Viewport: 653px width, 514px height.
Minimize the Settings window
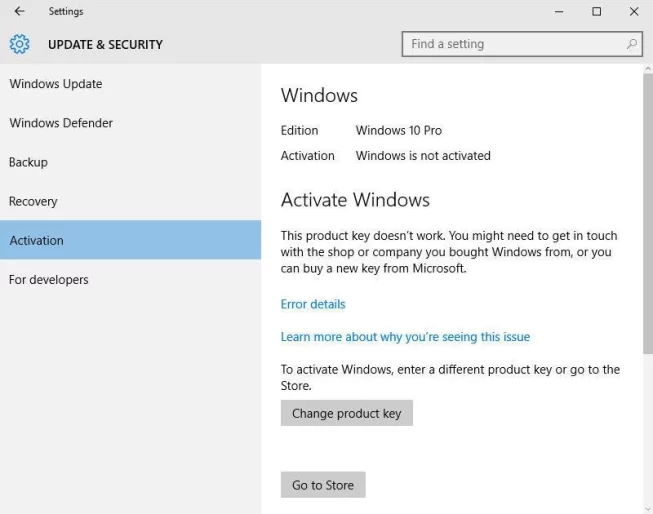point(559,12)
